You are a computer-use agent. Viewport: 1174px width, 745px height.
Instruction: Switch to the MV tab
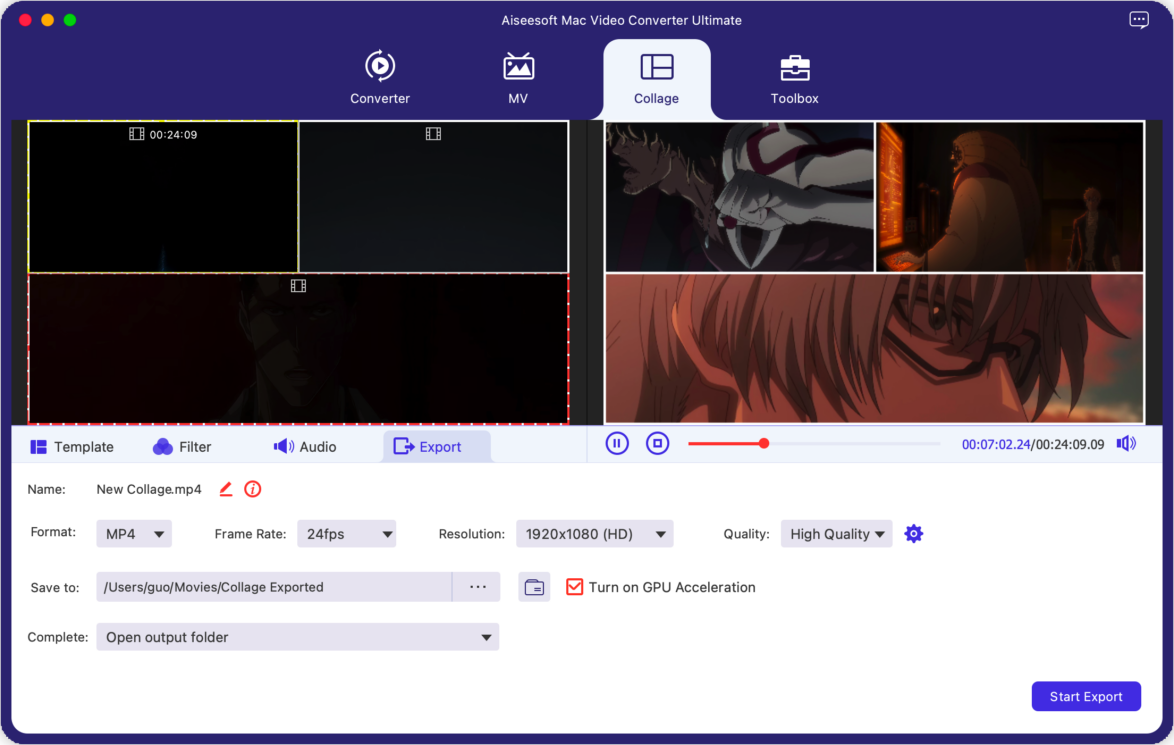pos(518,78)
